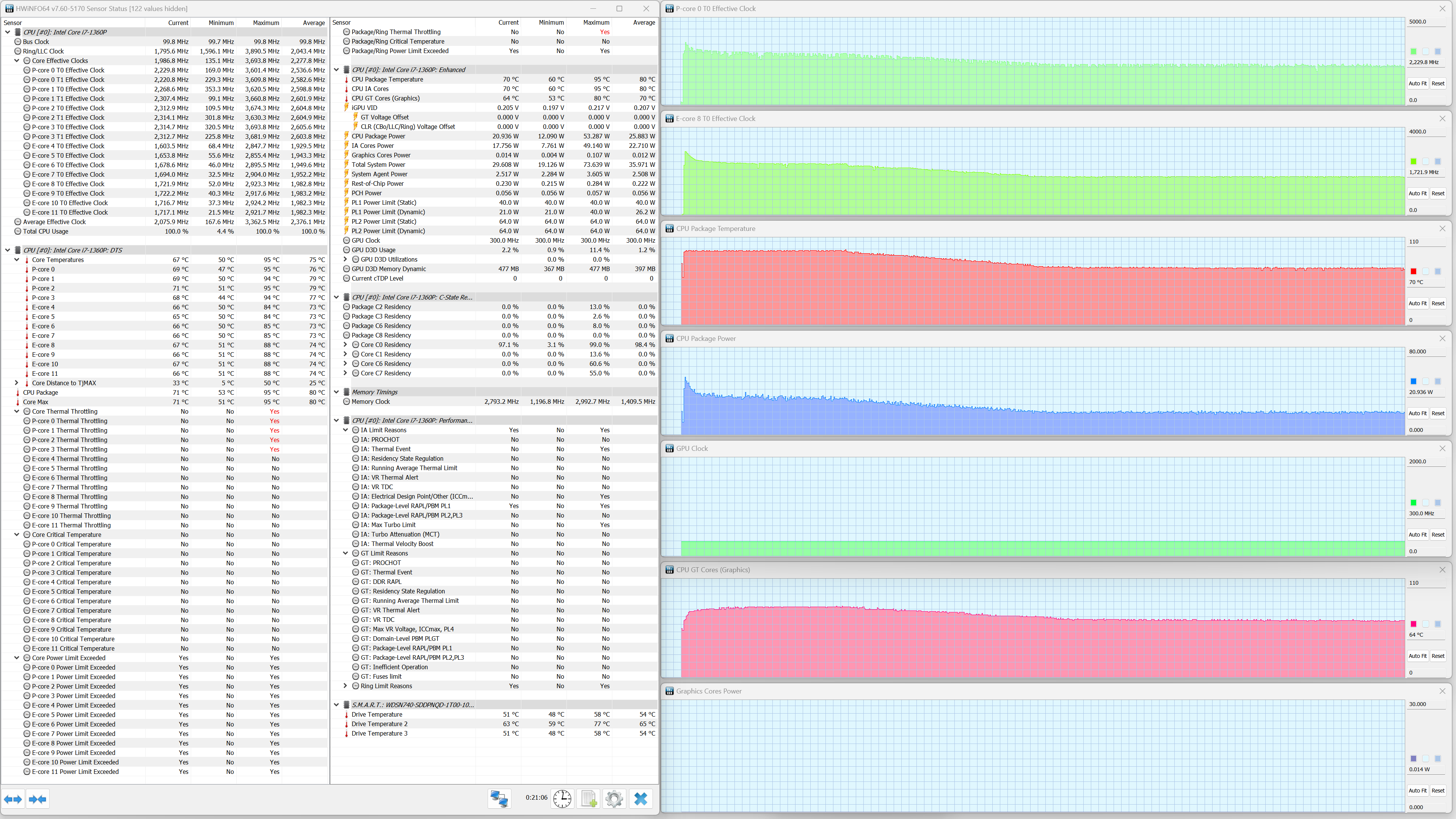Viewport: 1456px width, 819px height.
Task: Click the collapse columns inward-arrows icon
Action: 37,799
